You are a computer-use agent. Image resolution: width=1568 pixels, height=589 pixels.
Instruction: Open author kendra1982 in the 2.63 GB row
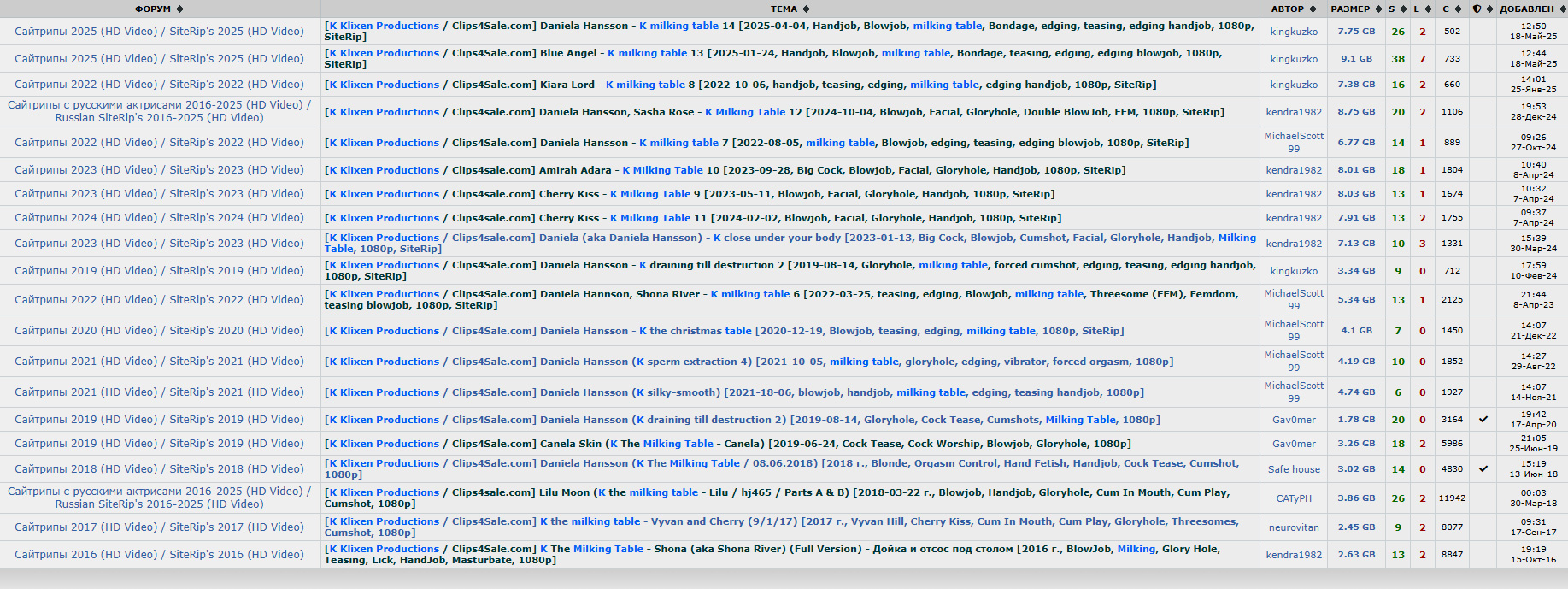point(1294,555)
